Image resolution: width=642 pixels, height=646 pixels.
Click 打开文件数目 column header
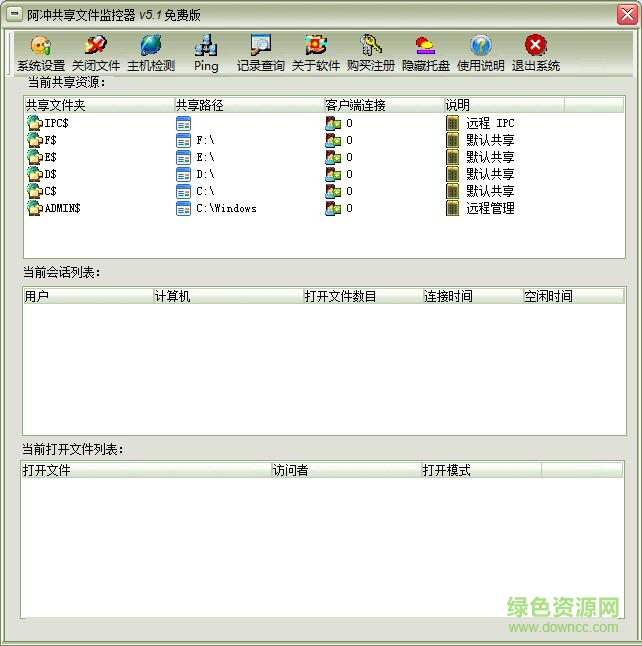363,296
